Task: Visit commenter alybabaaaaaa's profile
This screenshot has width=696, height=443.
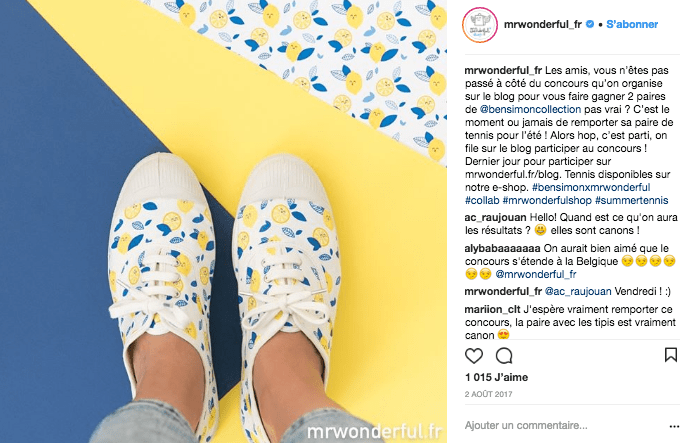Action: (x=502, y=248)
